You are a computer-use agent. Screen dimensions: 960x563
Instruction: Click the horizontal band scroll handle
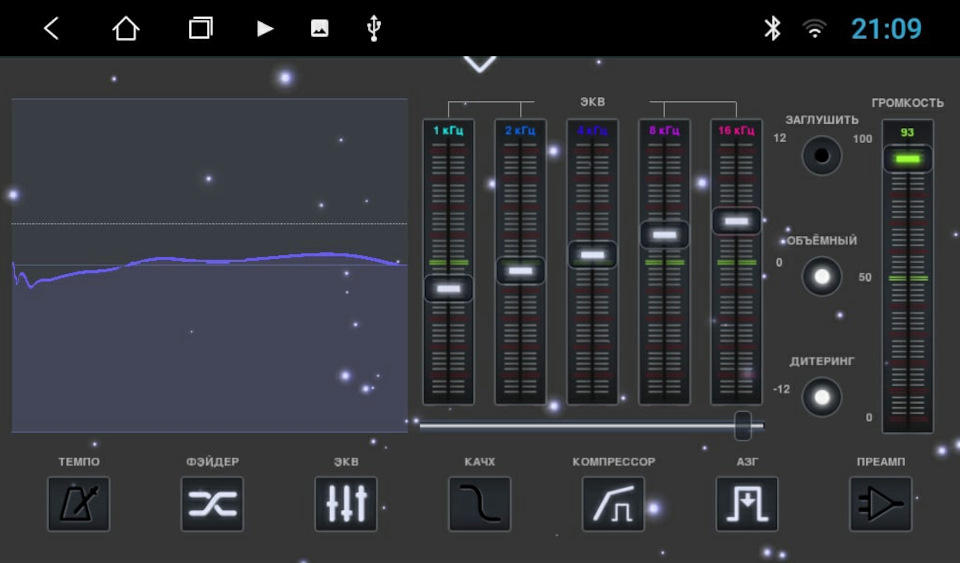pyautogui.click(x=743, y=425)
